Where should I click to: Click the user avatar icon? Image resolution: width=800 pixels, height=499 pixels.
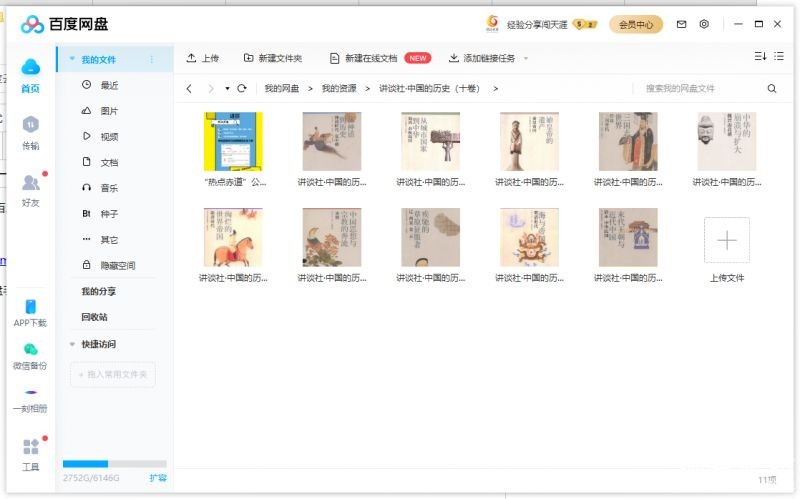coord(492,23)
